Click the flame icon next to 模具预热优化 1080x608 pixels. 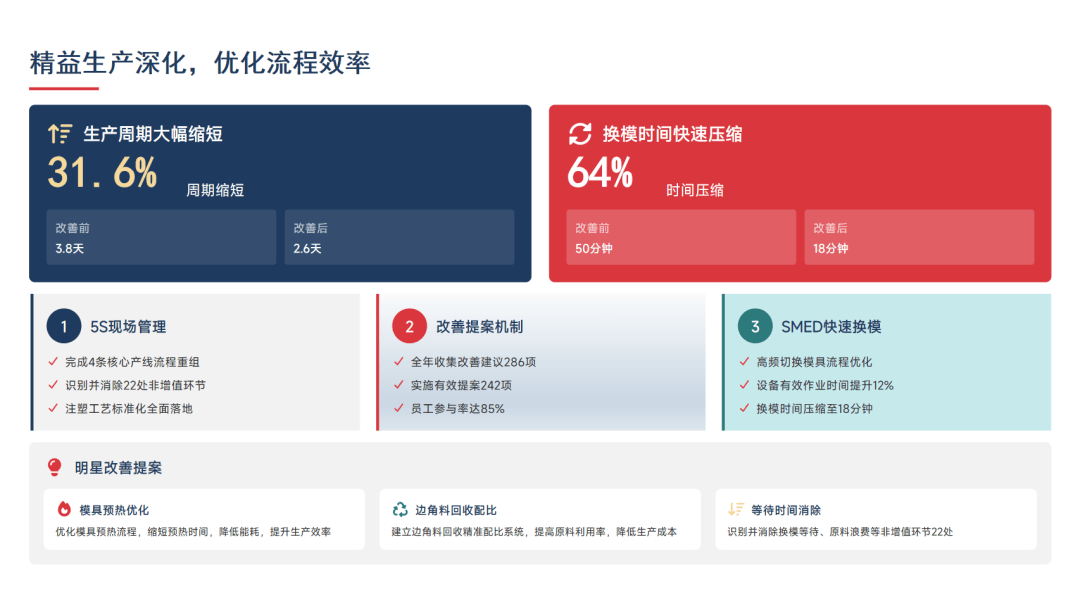click(x=64, y=509)
